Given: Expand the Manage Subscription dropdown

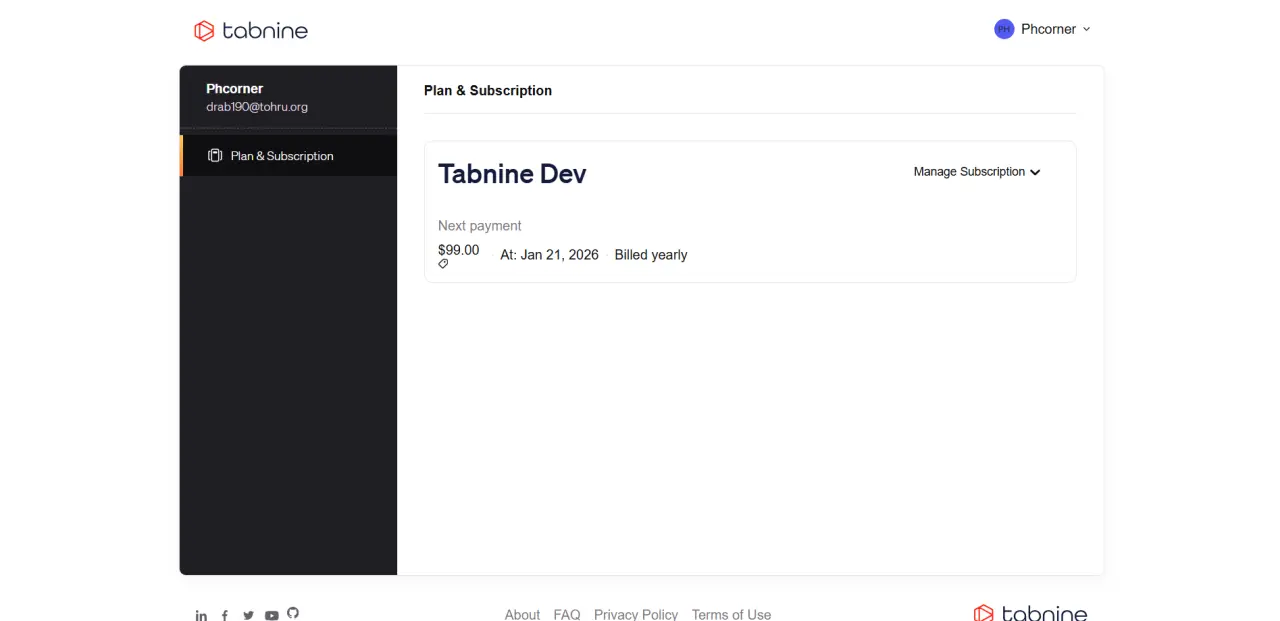Looking at the screenshot, I should (977, 172).
